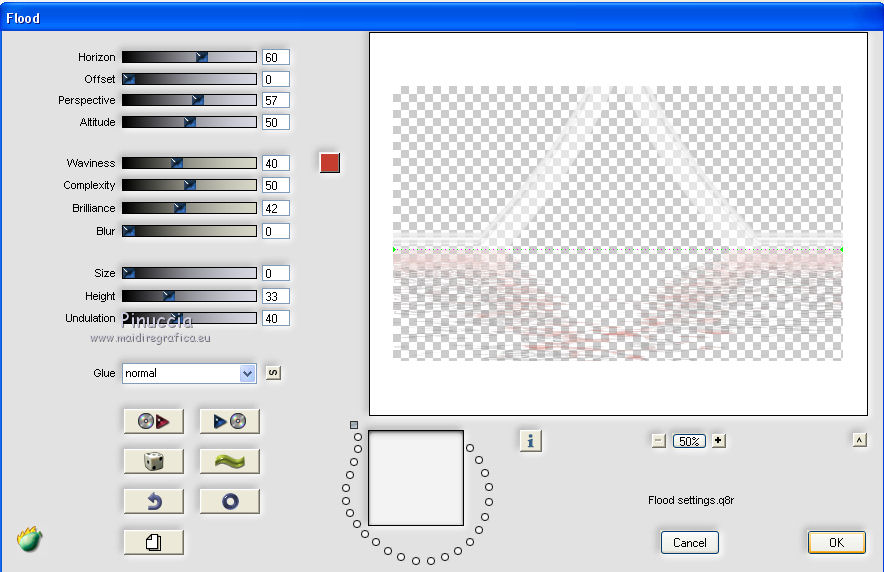Click the small preview thumbnail inside dot ring
The width and height of the screenshot is (884, 572).
pyautogui.click(x=416, y=478)
